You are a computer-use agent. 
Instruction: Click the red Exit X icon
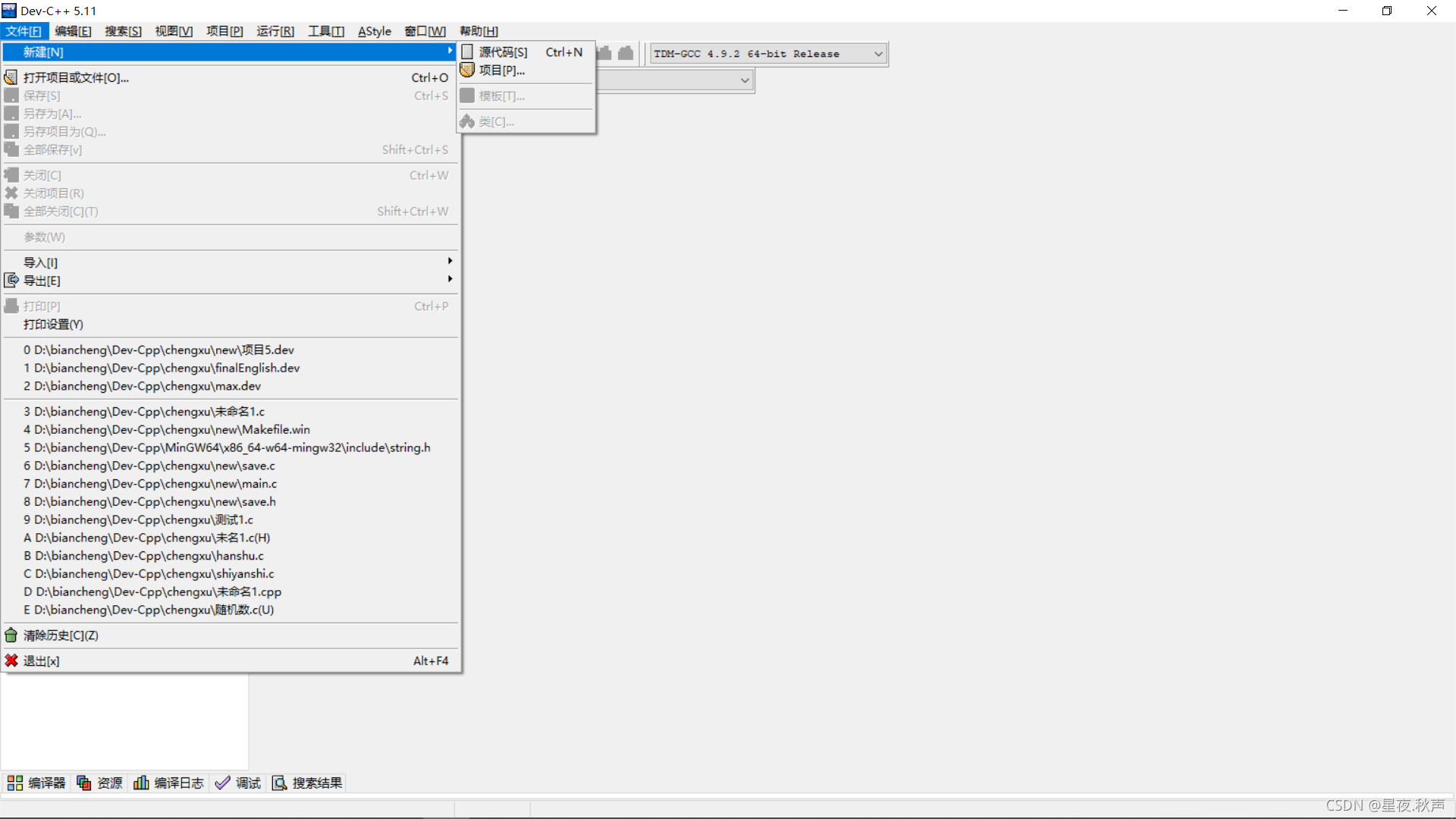(x=11, y=661)
